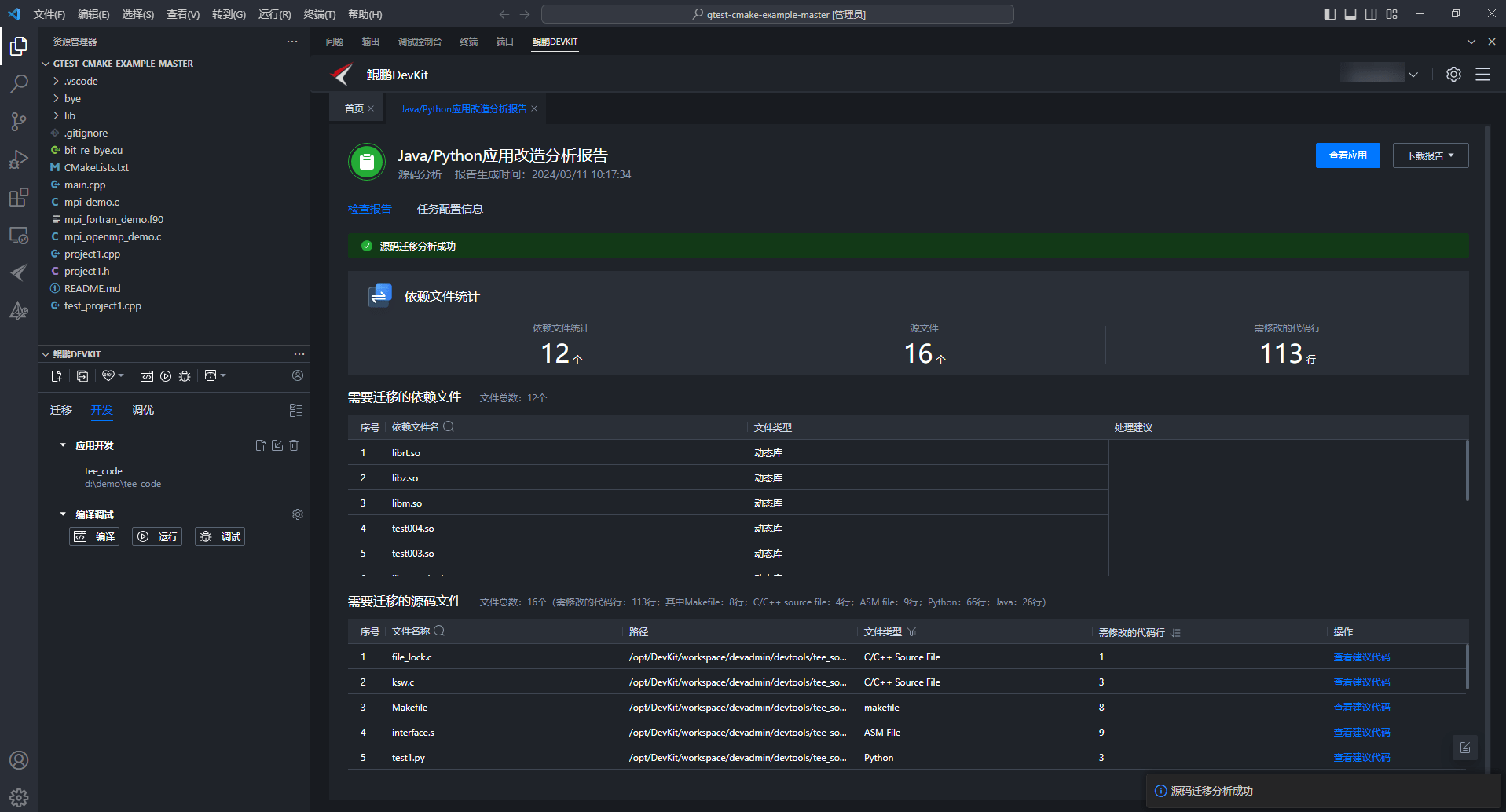This screenshot has width=1506, height=812.
Task: Click compile icon in DevKit toolbar
Action: pos(147,376)
